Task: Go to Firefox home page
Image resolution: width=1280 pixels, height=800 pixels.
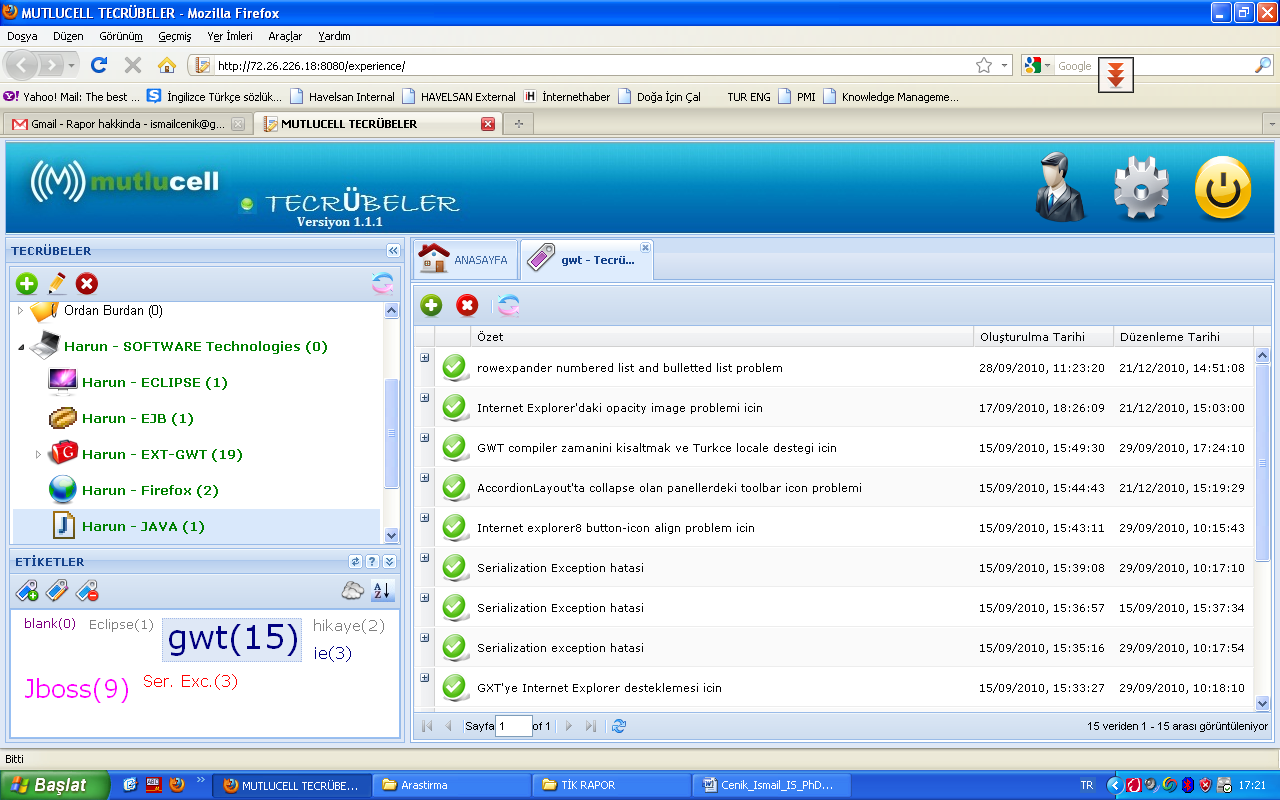Action: click(x=167, y=65)
